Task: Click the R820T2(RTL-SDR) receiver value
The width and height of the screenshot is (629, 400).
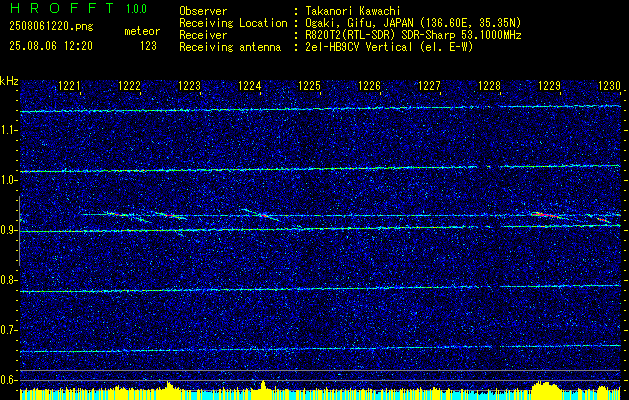Action: click(x=349, y=35)
